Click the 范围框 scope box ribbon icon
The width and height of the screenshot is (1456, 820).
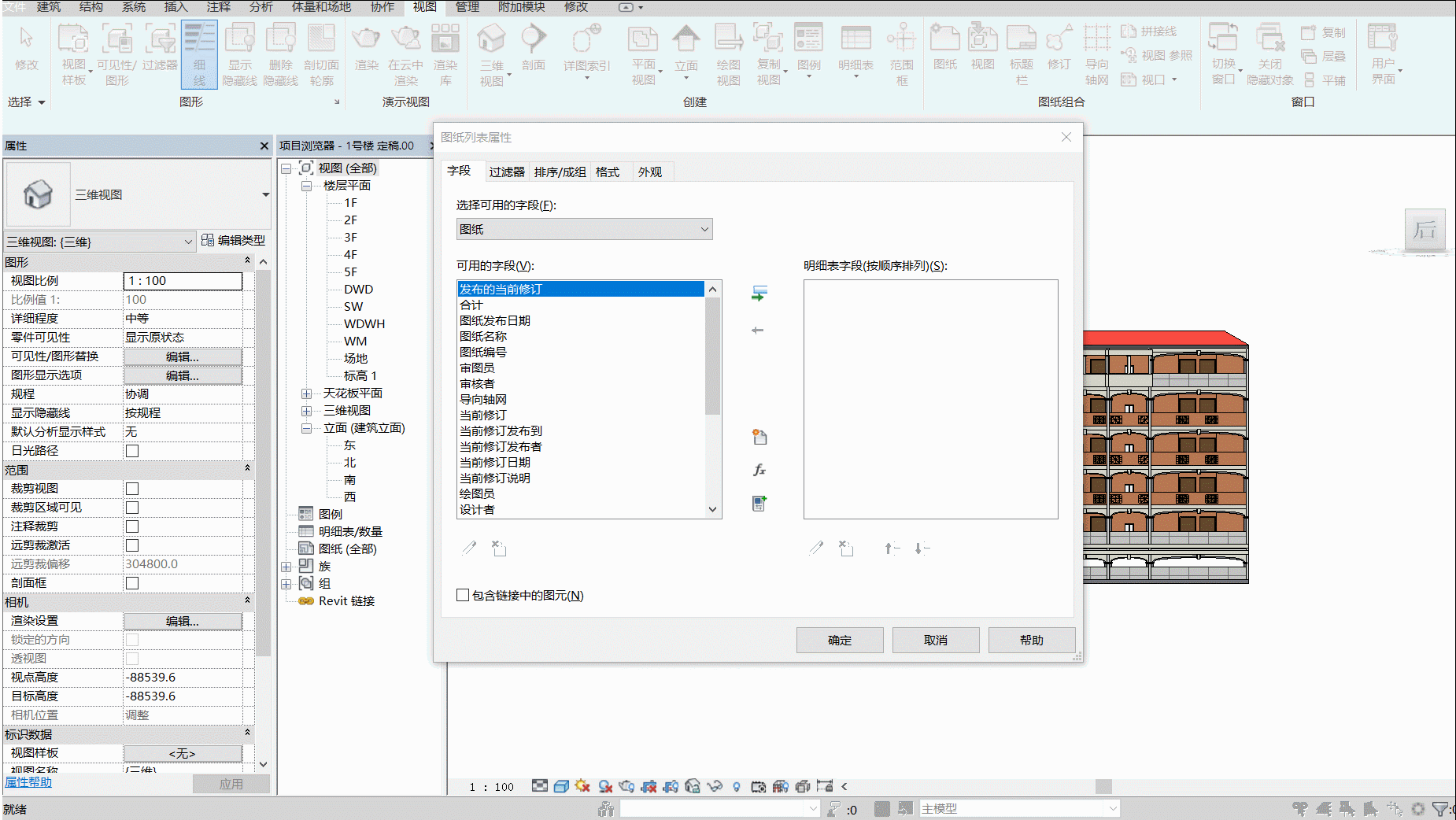pyautogui.click(x=902, y=54)
